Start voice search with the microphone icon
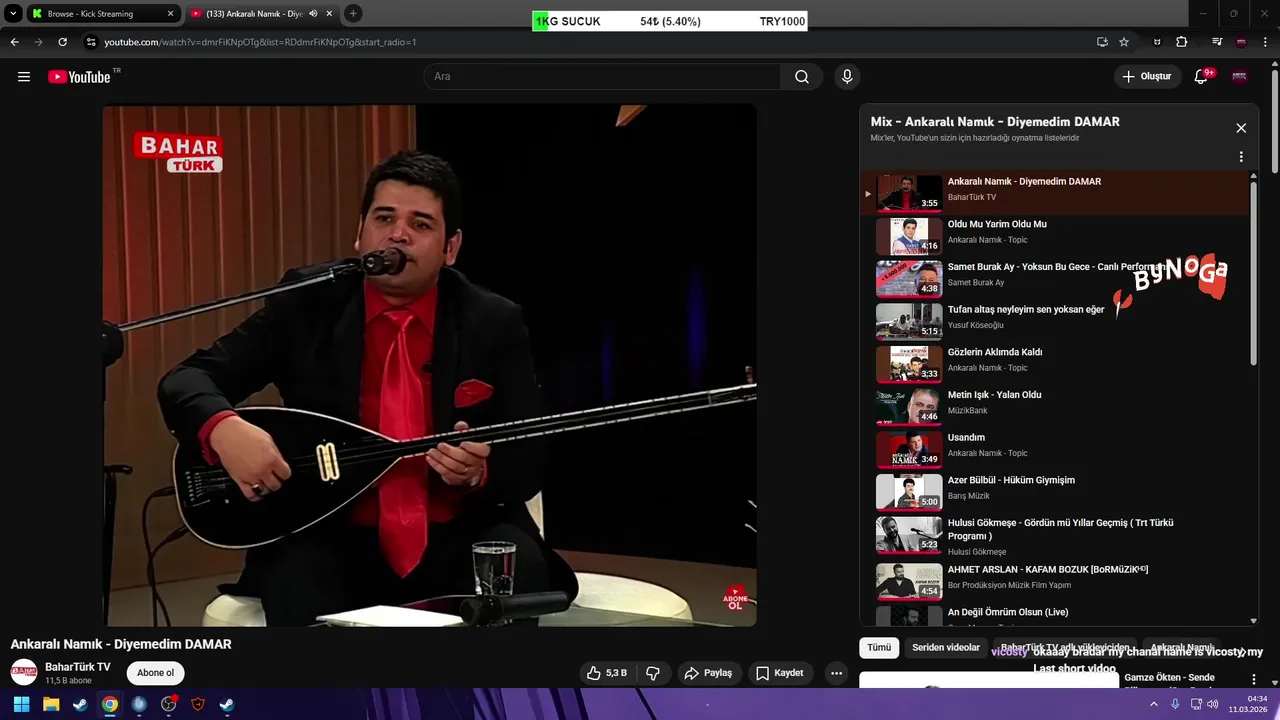 click(847, 76)
